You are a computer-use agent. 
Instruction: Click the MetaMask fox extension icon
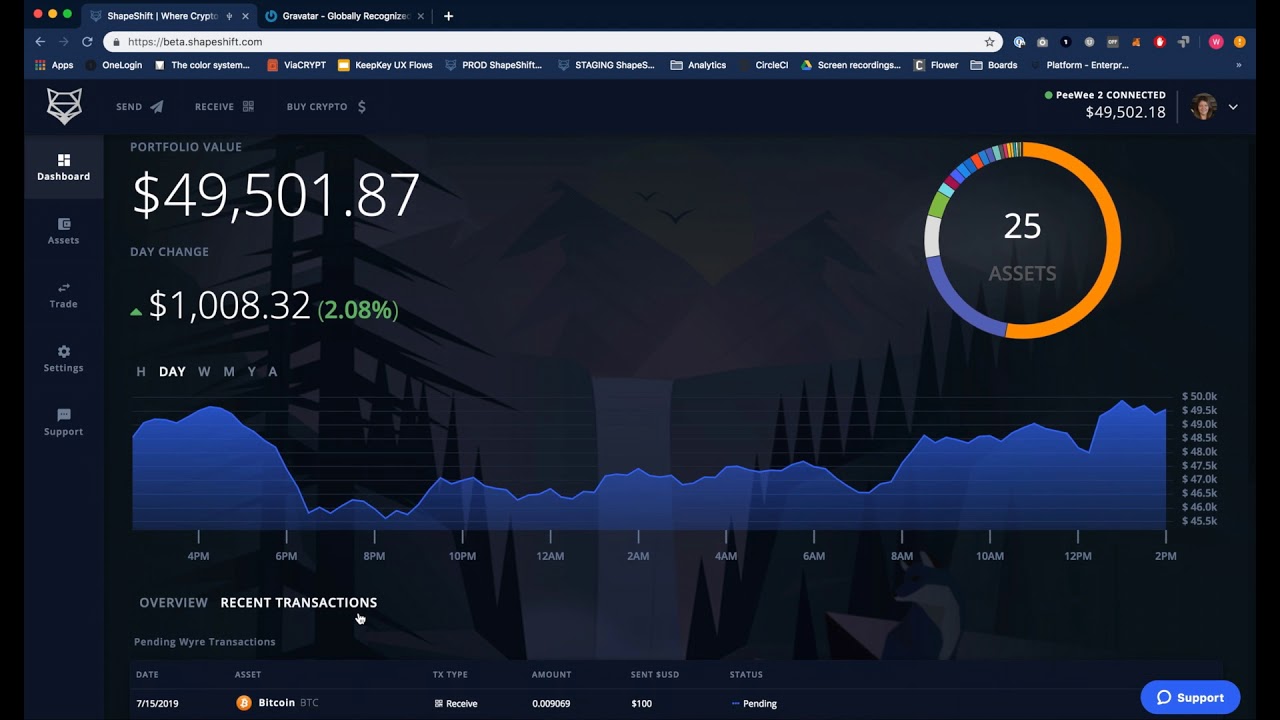1136,42
